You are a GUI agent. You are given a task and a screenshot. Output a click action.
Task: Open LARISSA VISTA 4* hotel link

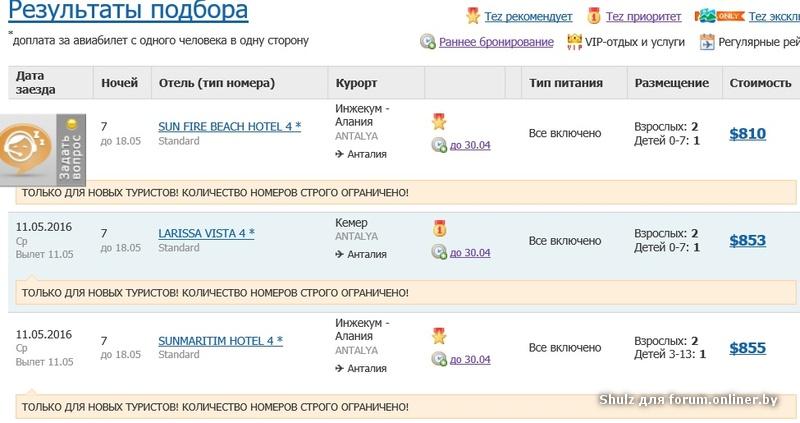pyautogui.click(x=206, y=233)
